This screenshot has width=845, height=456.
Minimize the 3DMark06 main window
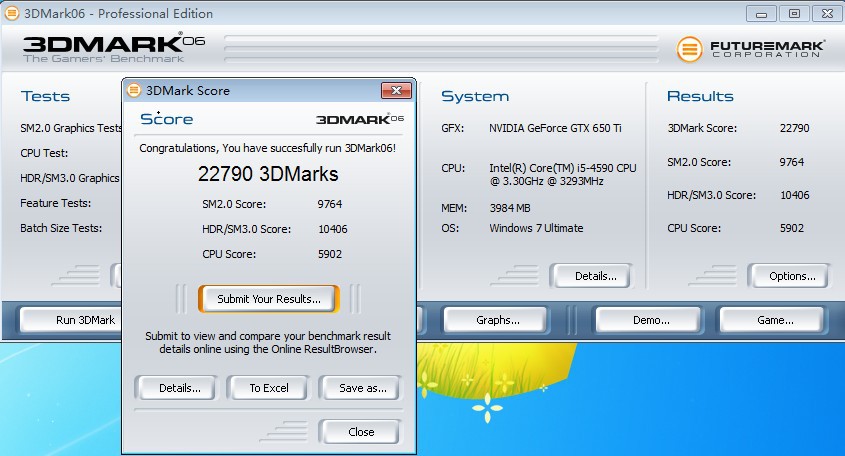[x=761, y=13]
